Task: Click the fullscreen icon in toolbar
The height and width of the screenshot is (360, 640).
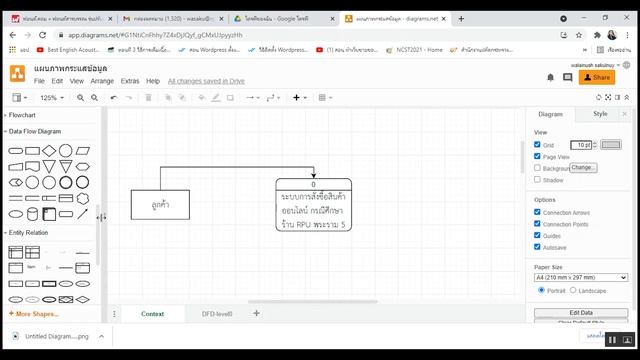Action: [x=608, y=98]
